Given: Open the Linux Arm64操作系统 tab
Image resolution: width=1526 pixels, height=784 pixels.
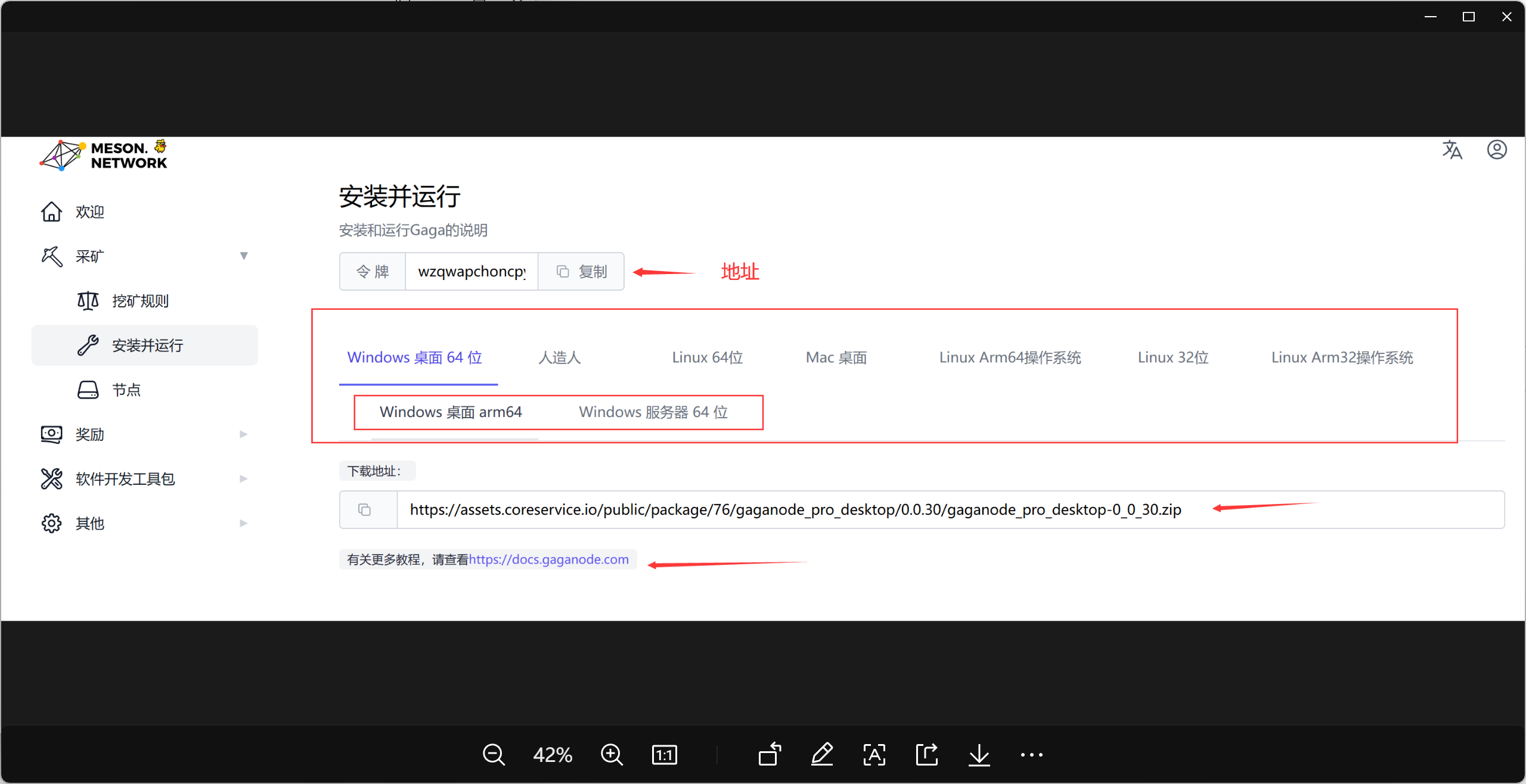Looking at the screenshot, I should (x=1010, y=357).
